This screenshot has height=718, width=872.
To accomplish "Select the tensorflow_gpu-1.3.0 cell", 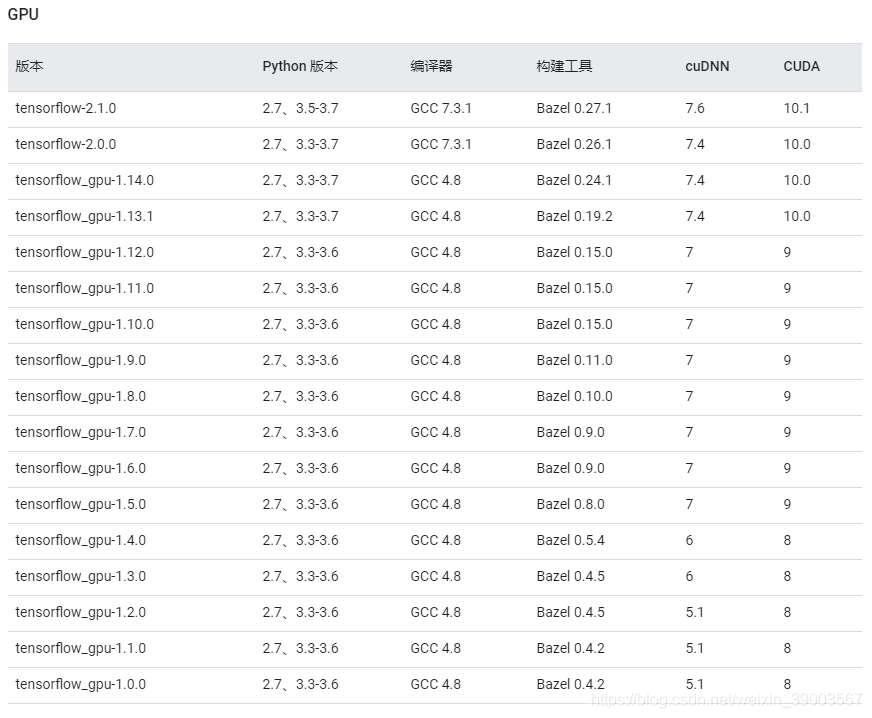I will [x=81, y=576].
